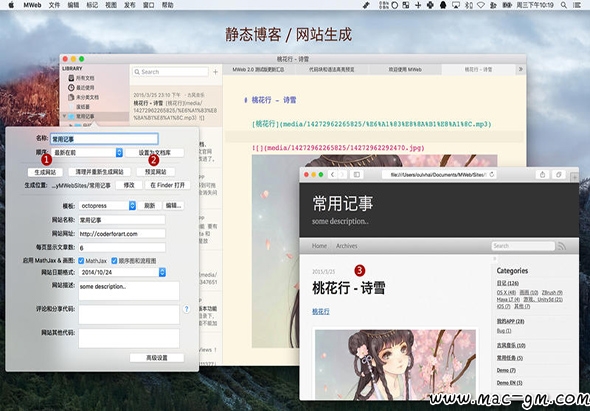Open the octopress template dropdown
The height and width of the screenshot is (411, 590).
107,206
